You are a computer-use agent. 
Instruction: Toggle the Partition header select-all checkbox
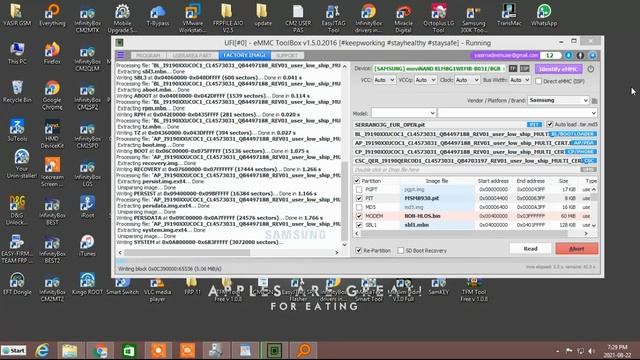pyautogui.click(x=357, y=180)
